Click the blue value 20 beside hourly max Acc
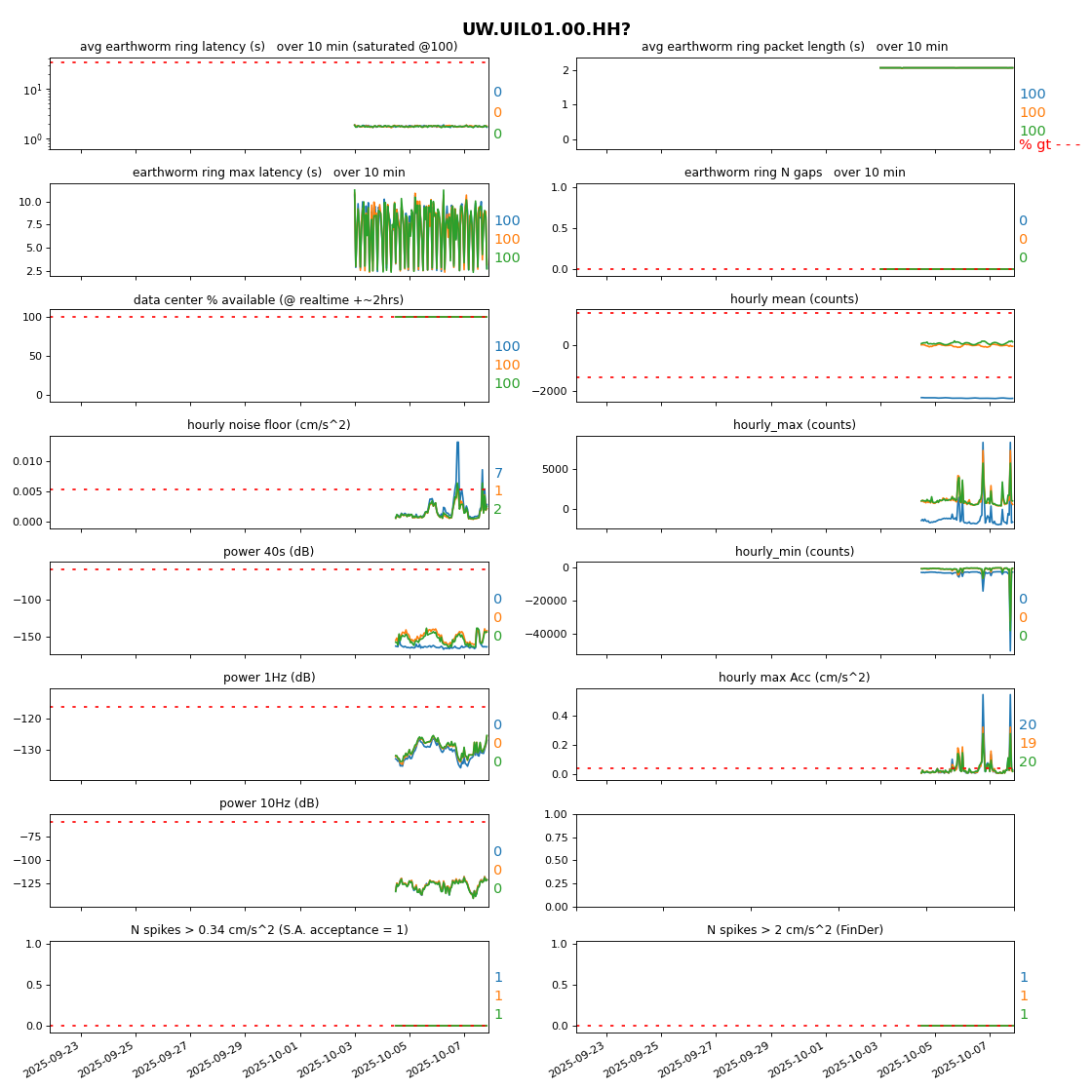1092x1092 pixels. pos(1028,725)
